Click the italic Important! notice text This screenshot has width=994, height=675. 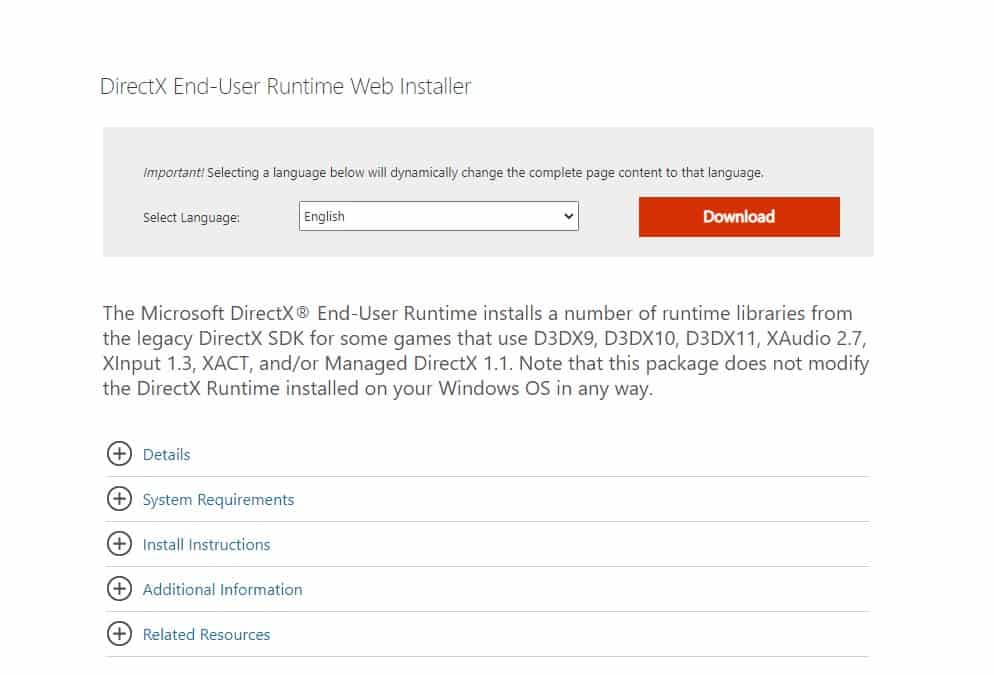tap(173, 172)
